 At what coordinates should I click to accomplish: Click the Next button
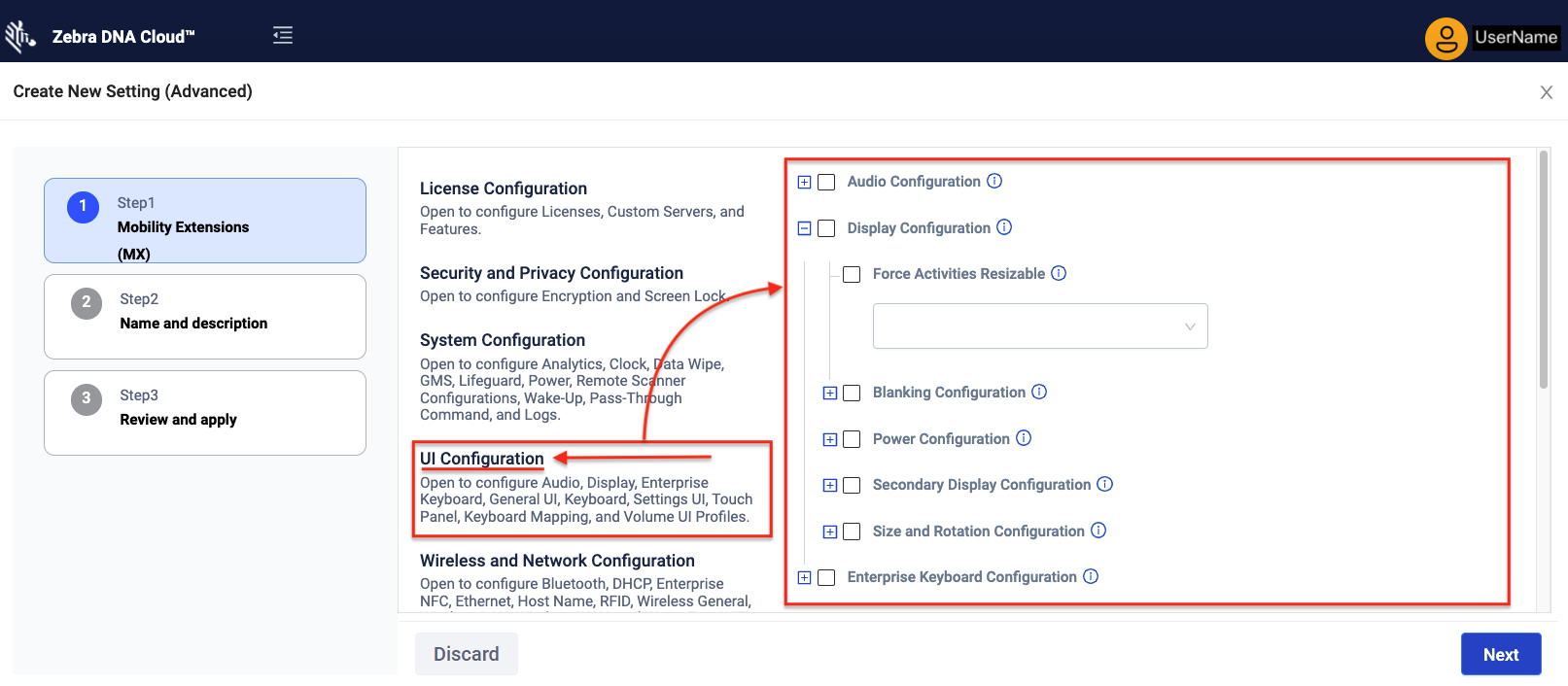click(x=1500, y=654)
